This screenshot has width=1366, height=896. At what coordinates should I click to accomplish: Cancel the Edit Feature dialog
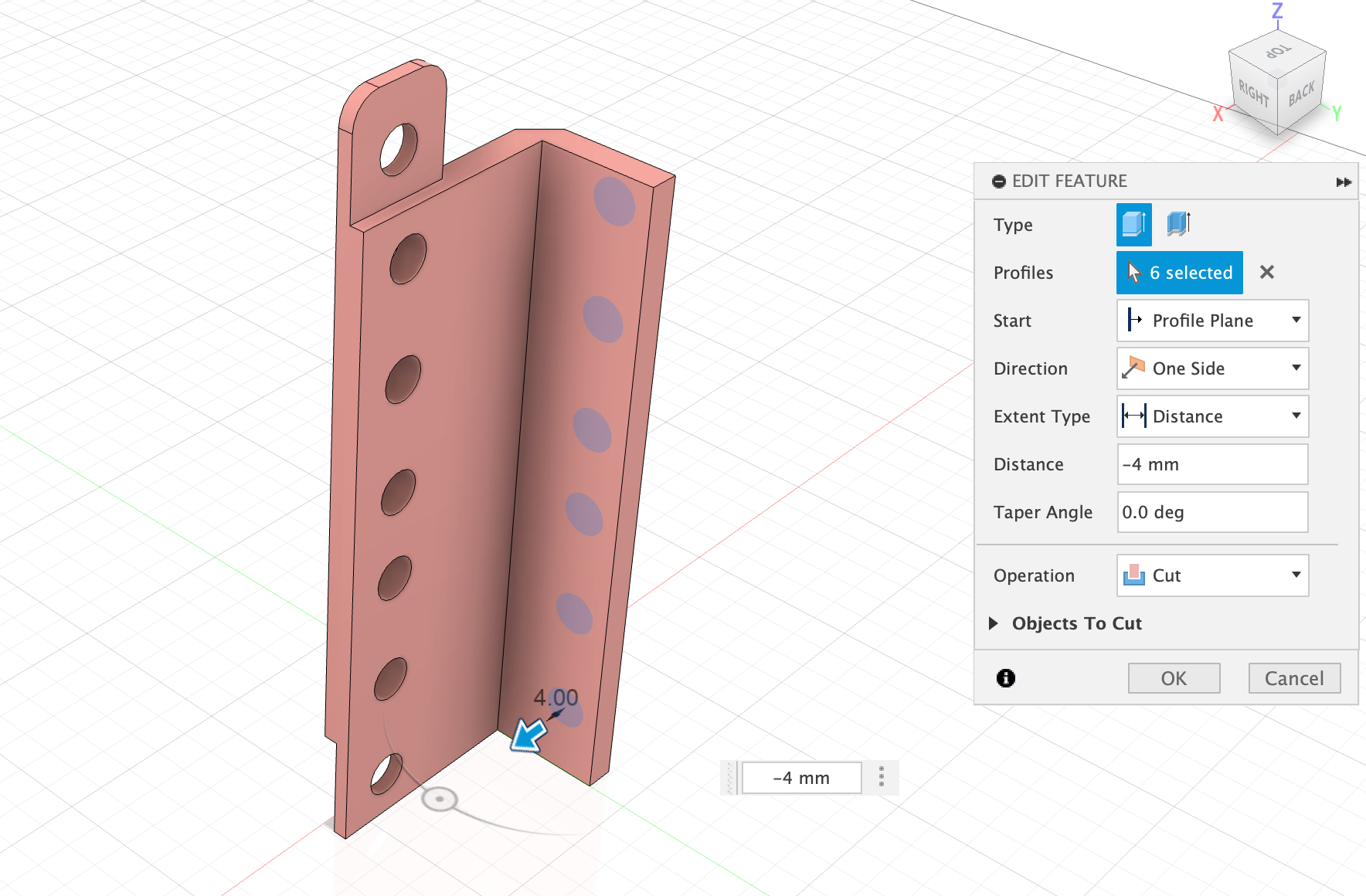(x=1294, y=678)
